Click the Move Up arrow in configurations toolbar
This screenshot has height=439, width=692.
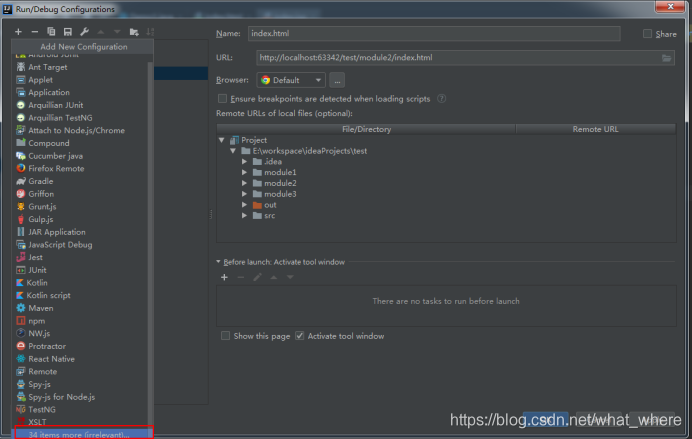(101, 32)
